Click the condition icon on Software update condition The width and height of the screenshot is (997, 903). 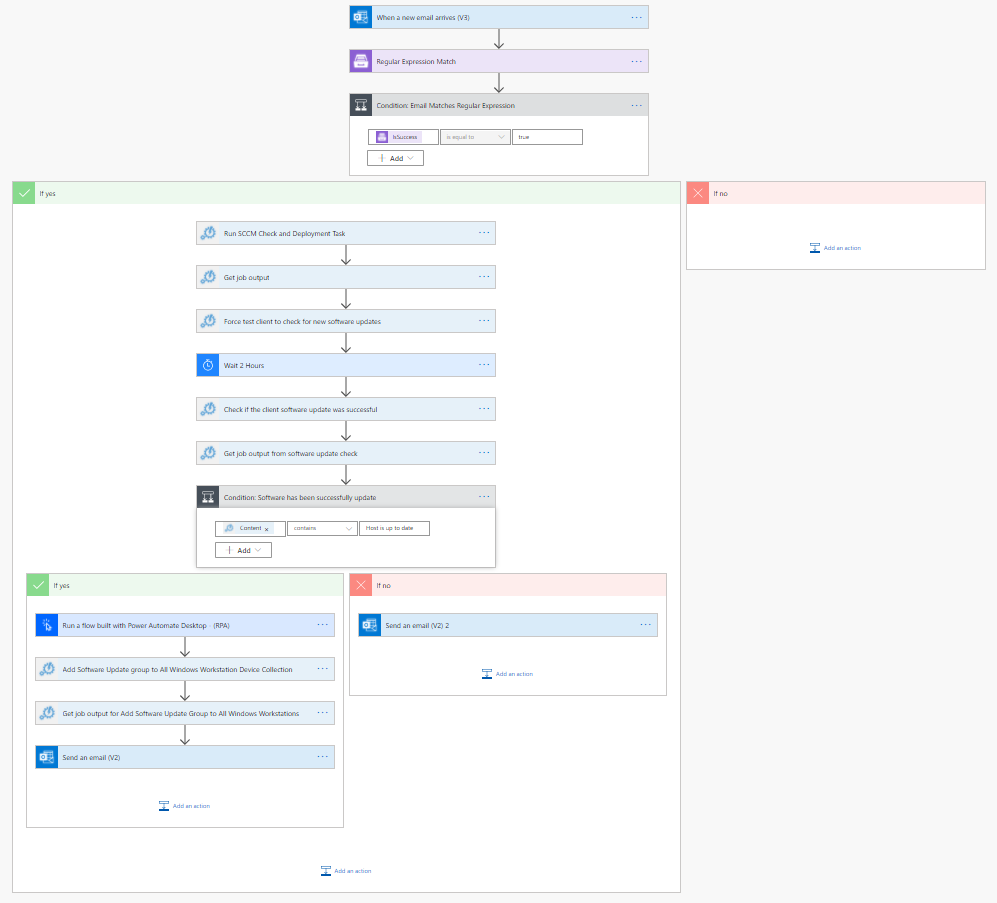tap(207, 497)
